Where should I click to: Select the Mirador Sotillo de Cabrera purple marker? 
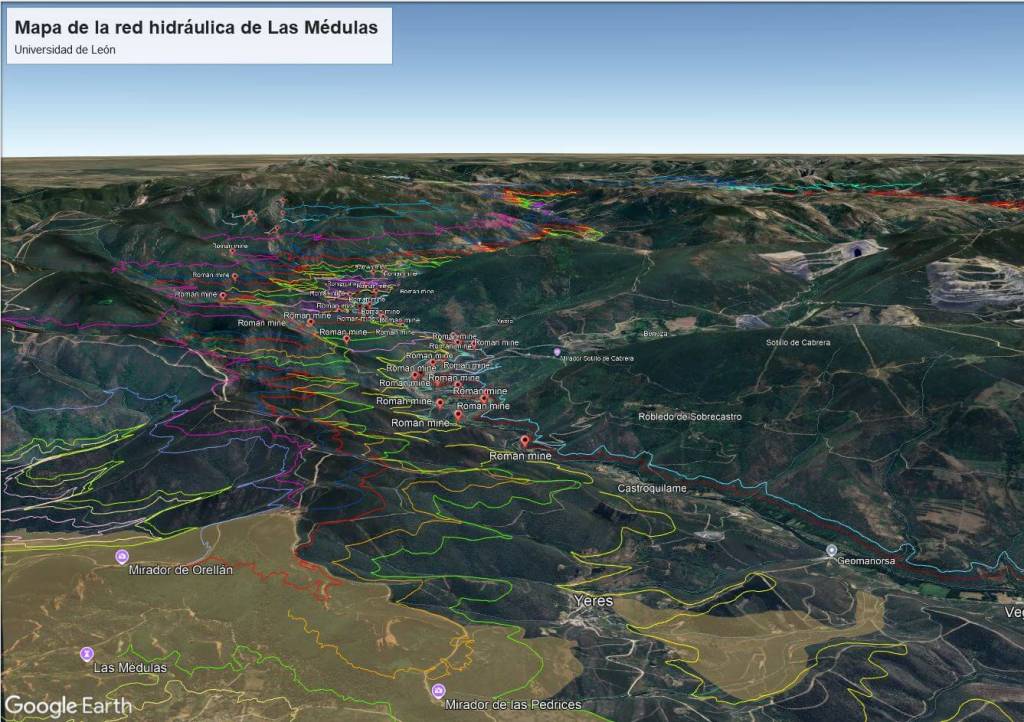pos(557,352)
